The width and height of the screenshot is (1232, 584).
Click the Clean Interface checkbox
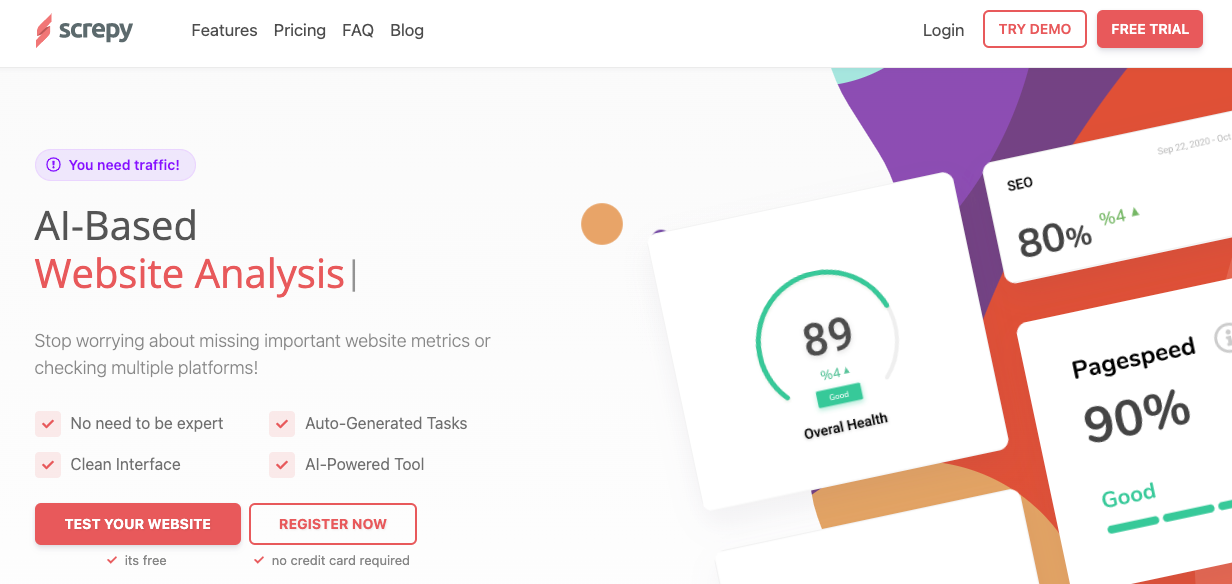point(48,464)
